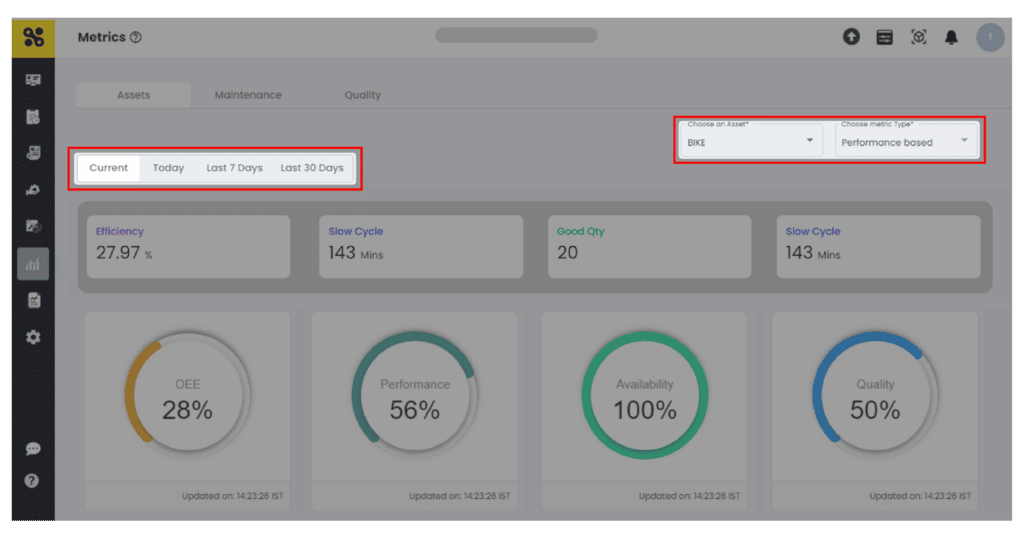Open the reports clipboard icon in sidebar

(x=33, y=300)
